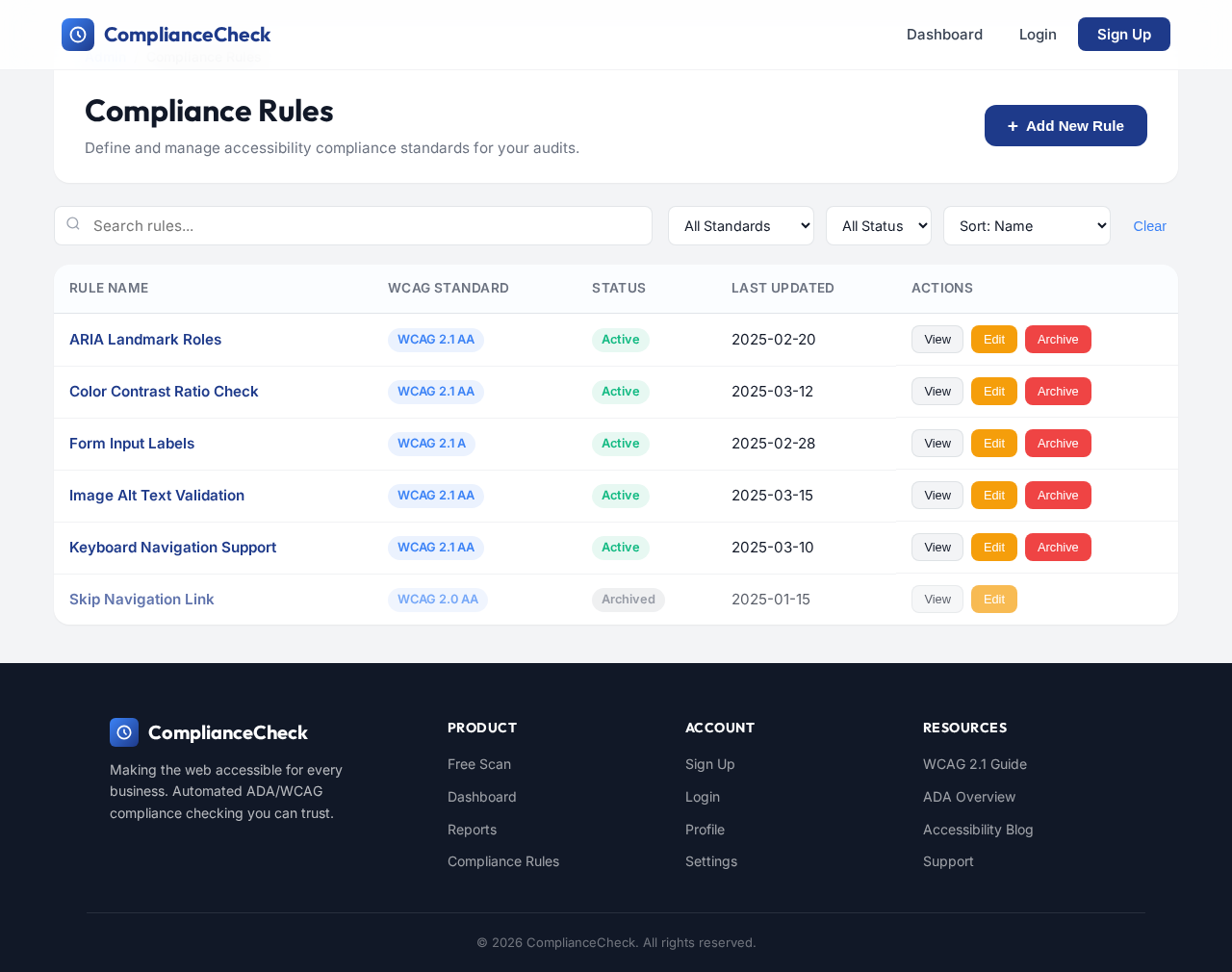Click Active badge in Keyboard Navigation Support row

click(x=621, y=548)
